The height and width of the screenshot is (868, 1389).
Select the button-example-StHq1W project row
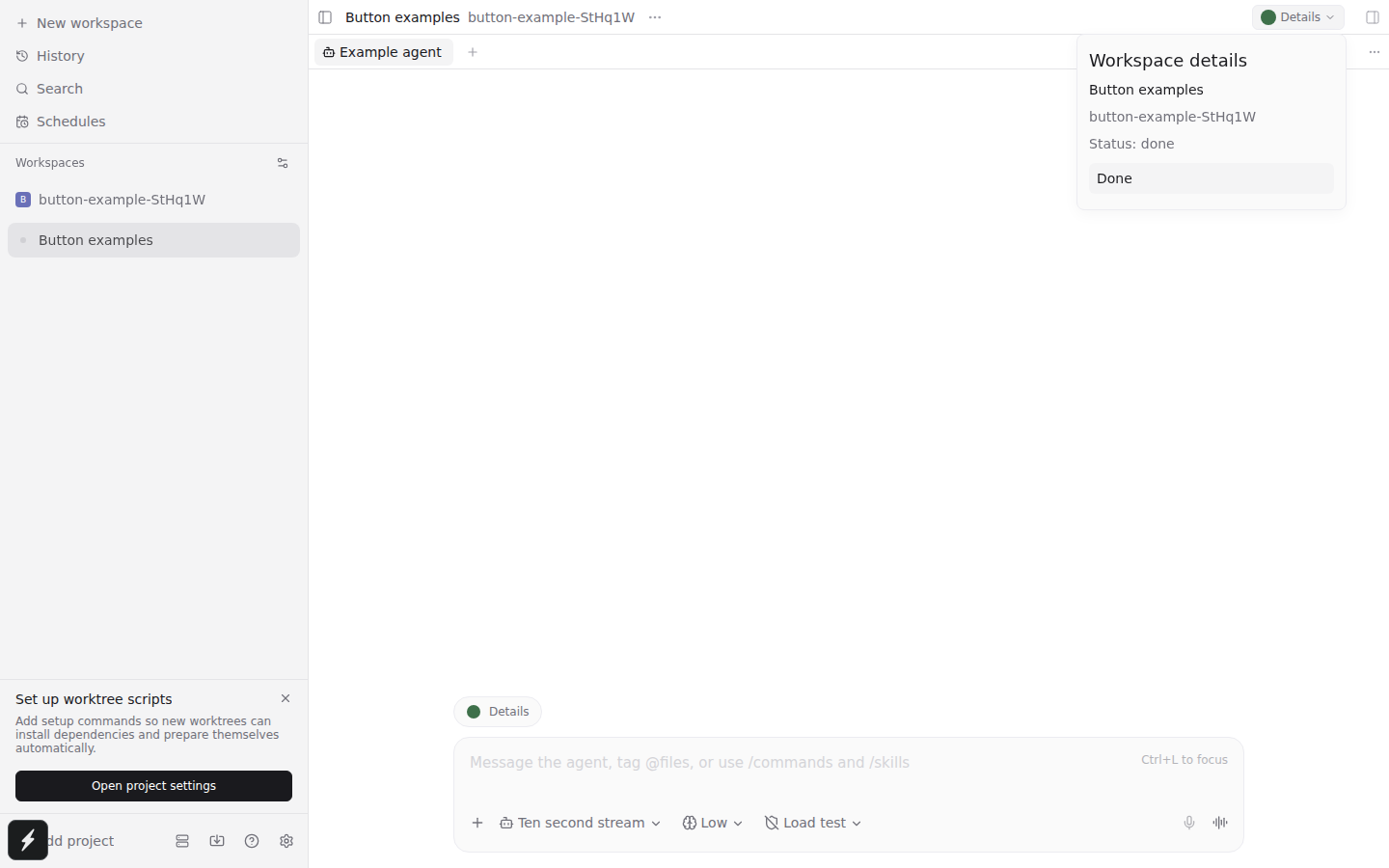[x=153, y=200]
